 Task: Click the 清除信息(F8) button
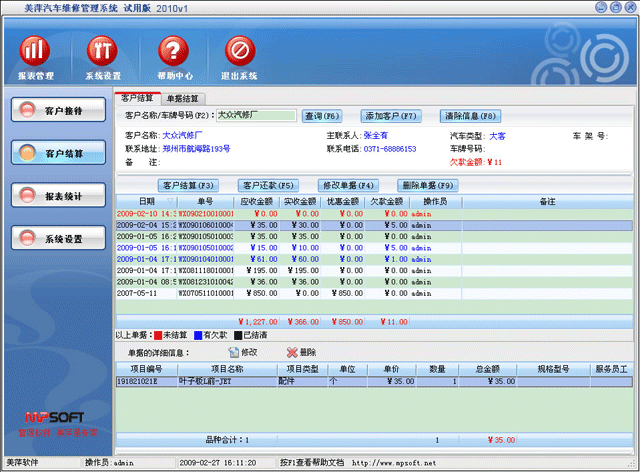click(470, 116)
